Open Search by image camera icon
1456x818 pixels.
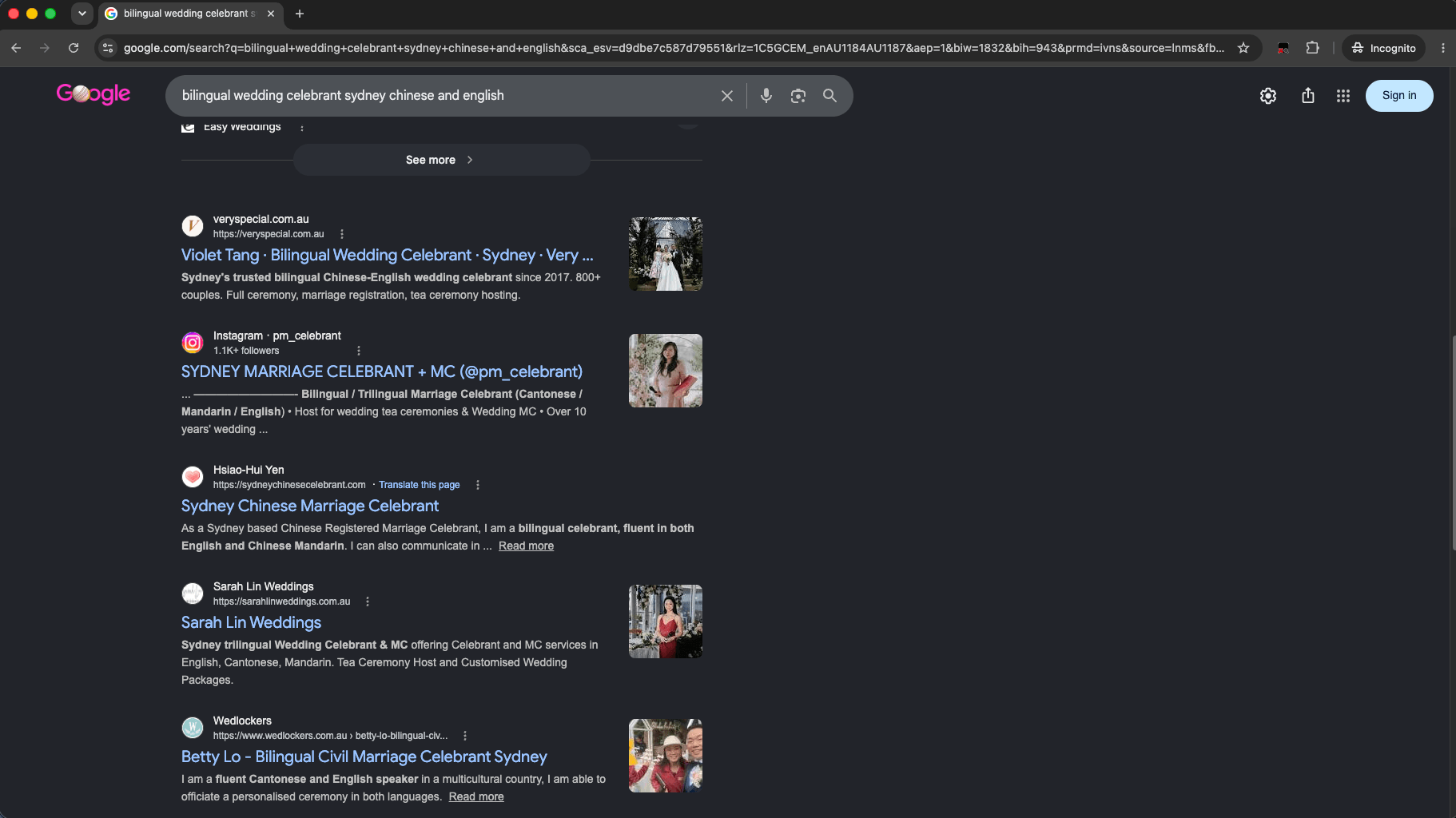coord(798,96)
